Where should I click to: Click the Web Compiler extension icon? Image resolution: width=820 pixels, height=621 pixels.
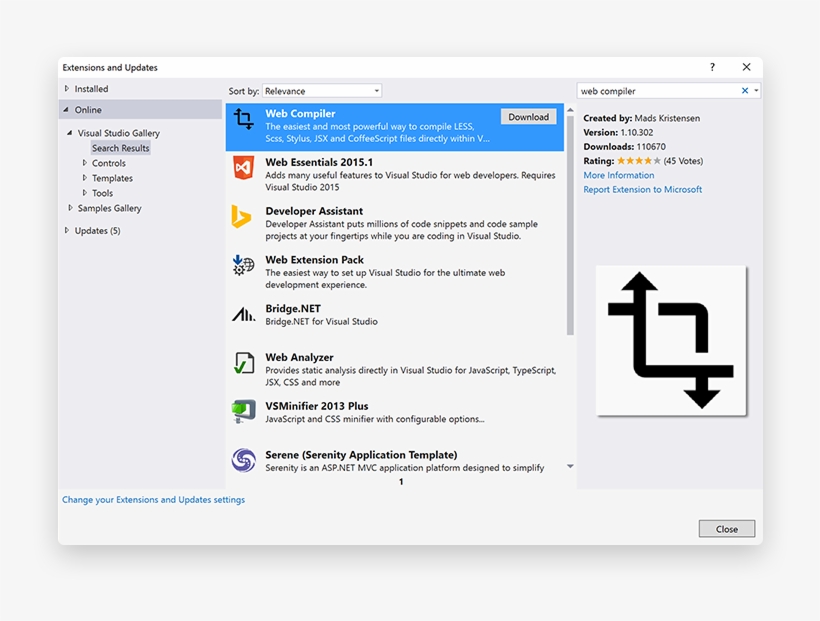(x=244, y=119)
